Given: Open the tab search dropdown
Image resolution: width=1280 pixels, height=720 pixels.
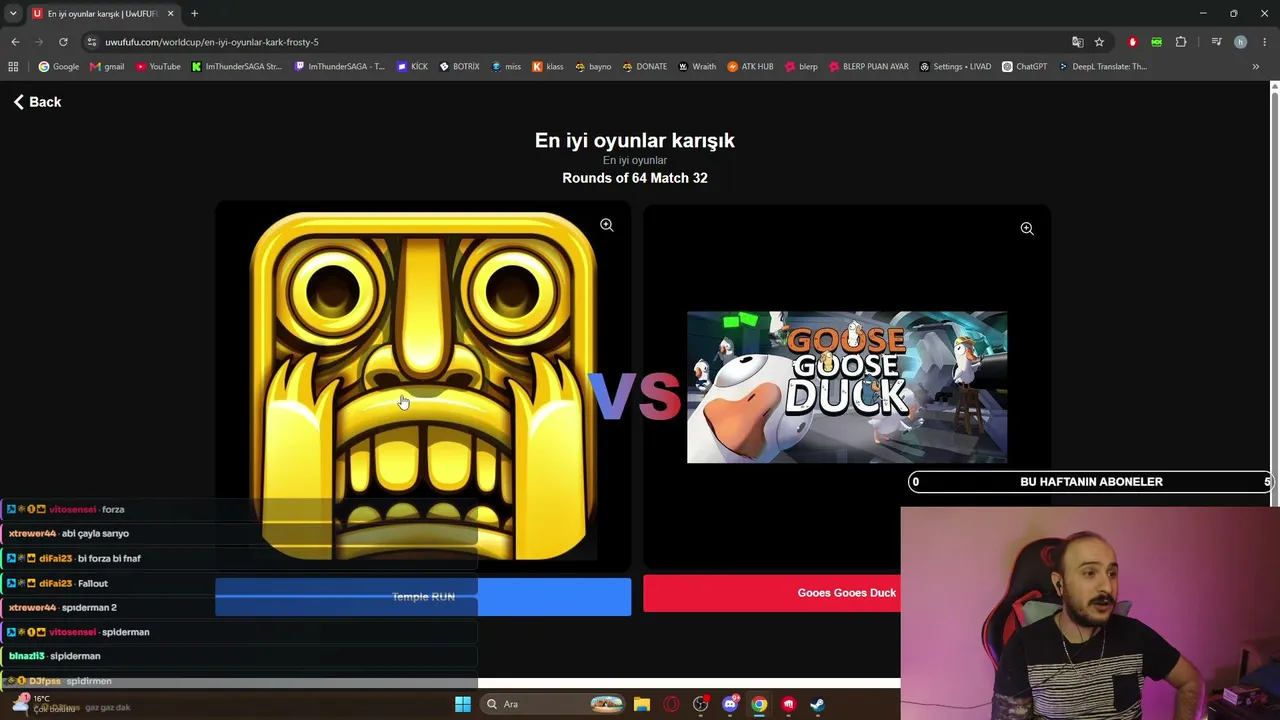Looking at the screenshot, I should 13,13.
